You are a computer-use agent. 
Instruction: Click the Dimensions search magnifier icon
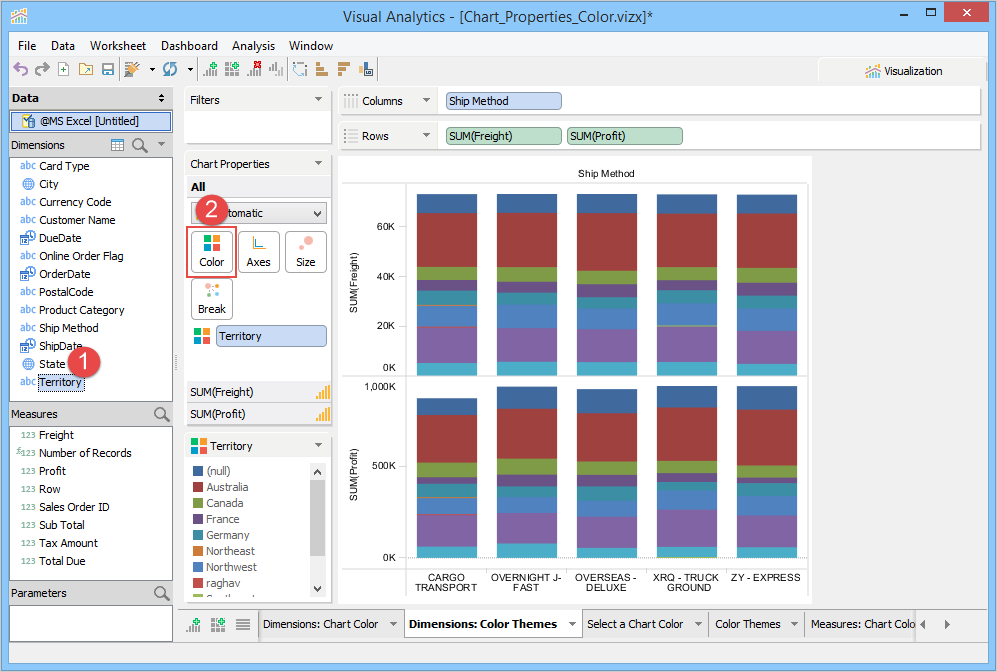[x=140, y=145]
